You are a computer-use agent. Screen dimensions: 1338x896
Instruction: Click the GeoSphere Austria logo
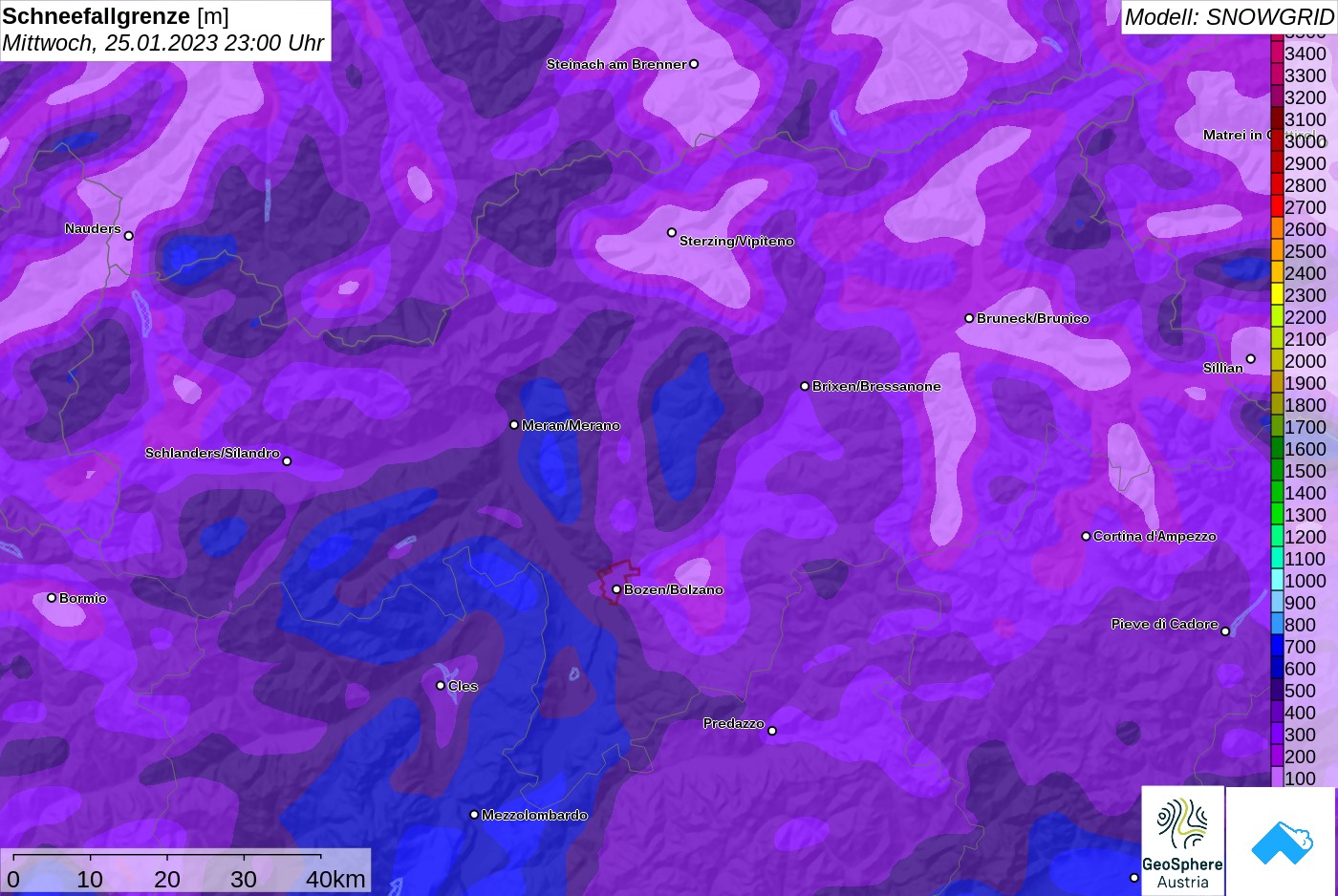point(1183,842)
